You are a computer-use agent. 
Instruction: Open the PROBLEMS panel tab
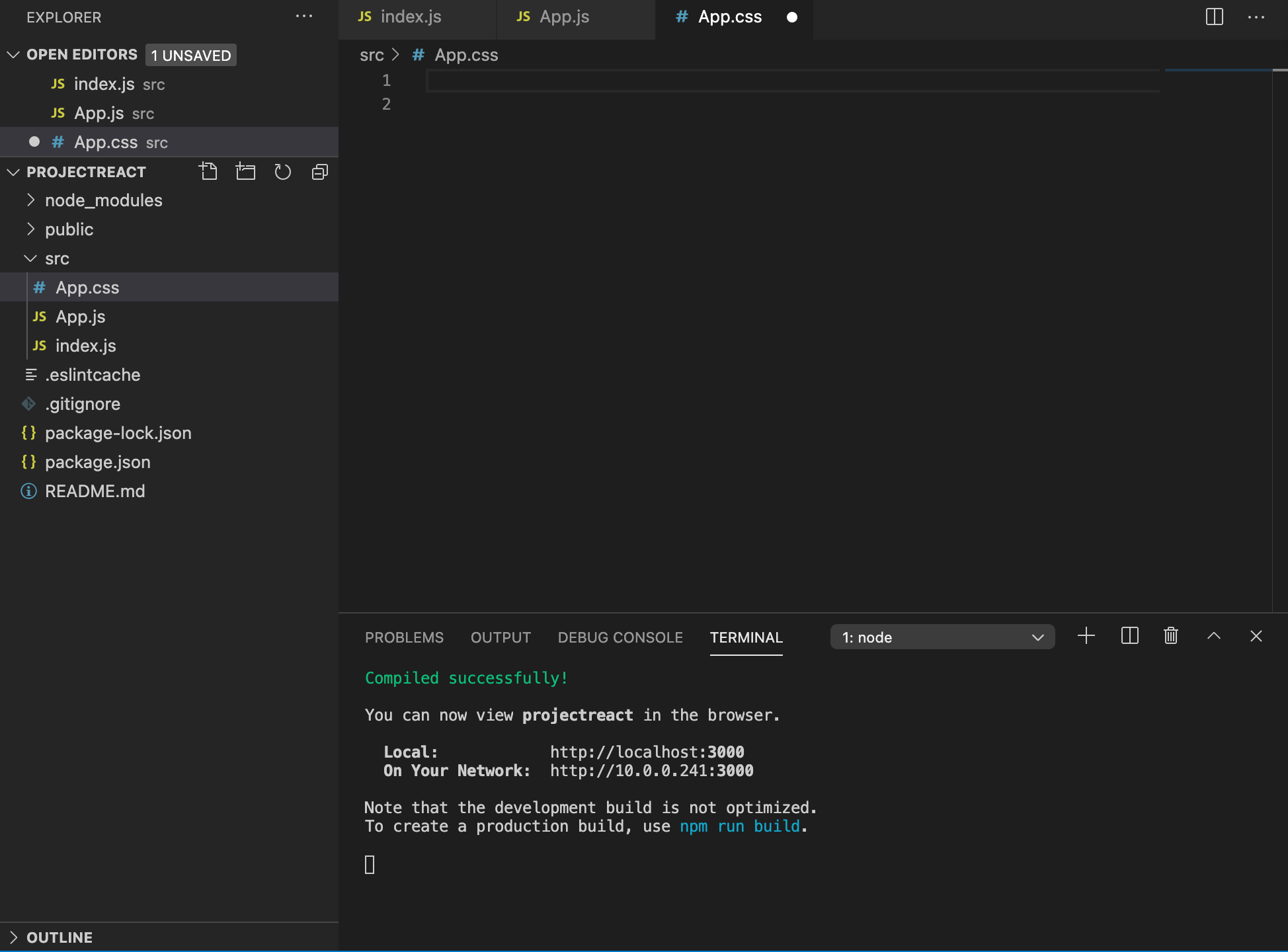tap(404, 637)
